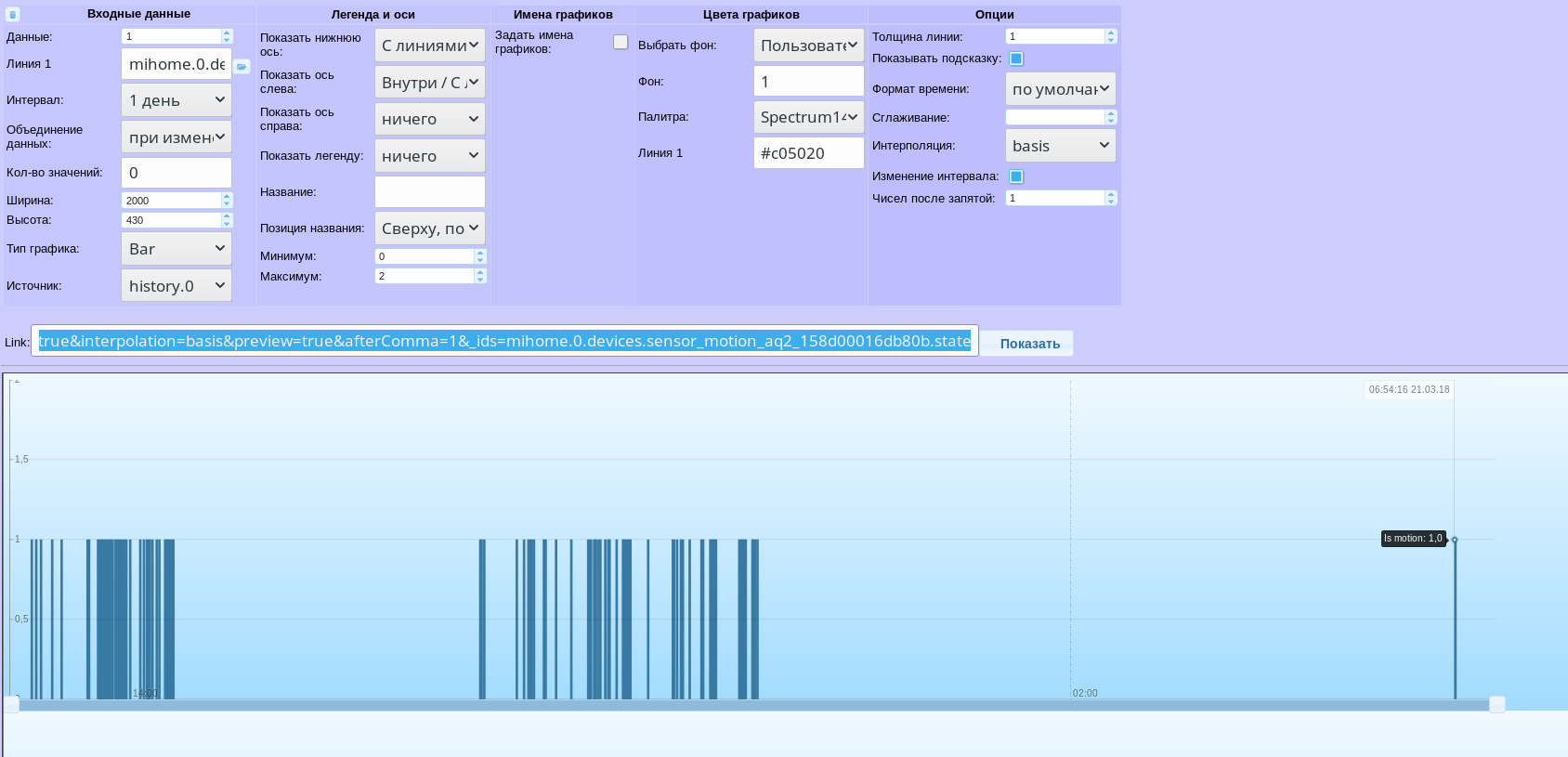Increase Толщина линии with the up arrow
Viewport: 1568px width, 757px height.
[1111, 33]
